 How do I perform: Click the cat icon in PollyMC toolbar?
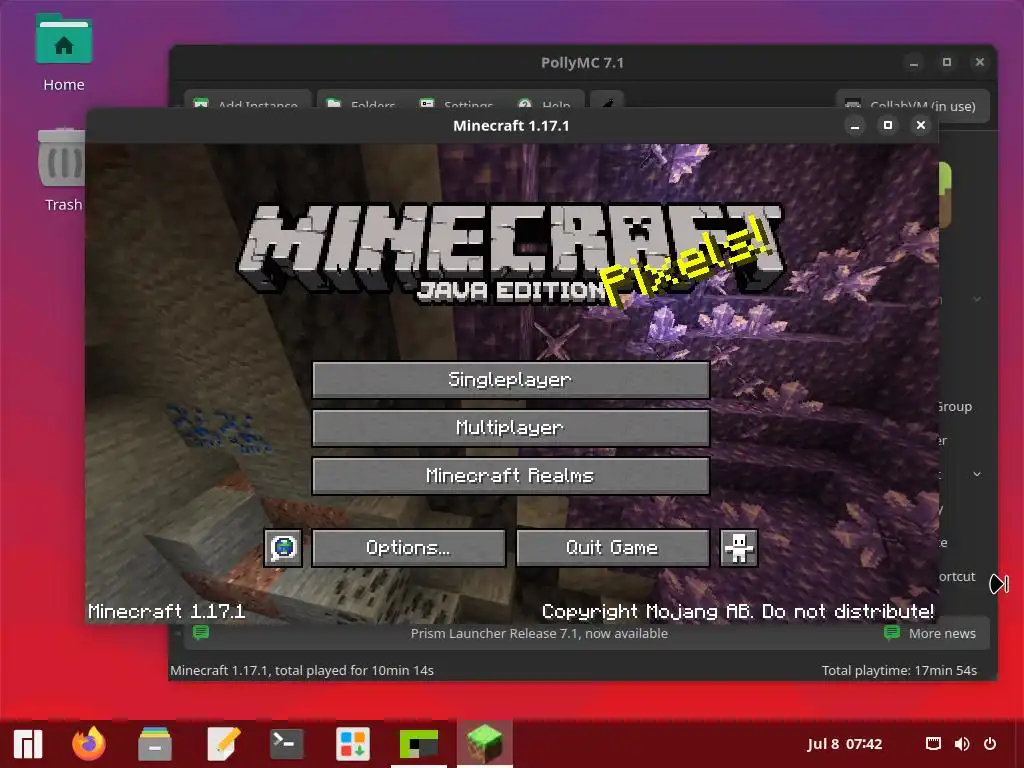coord(607,103)
